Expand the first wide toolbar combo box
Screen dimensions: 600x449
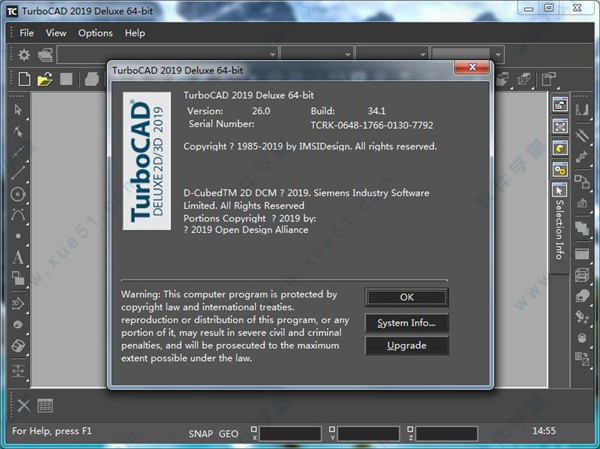click(272, 55)
